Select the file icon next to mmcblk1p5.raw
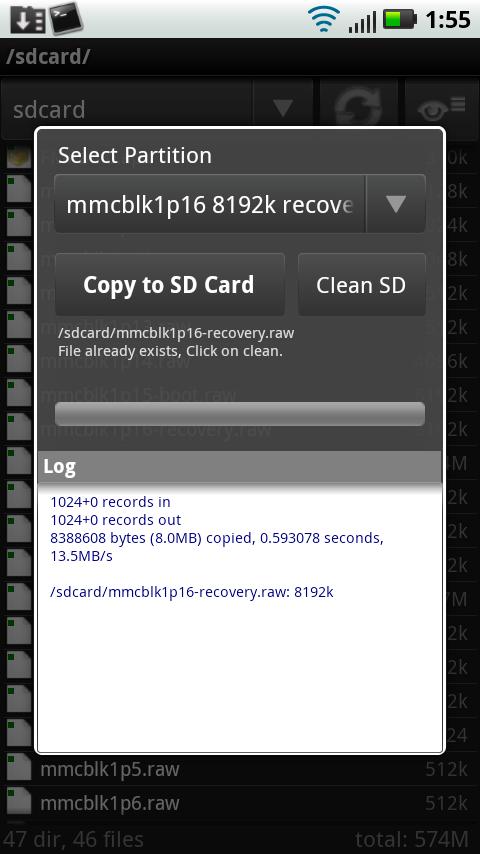 pos(19,769)
